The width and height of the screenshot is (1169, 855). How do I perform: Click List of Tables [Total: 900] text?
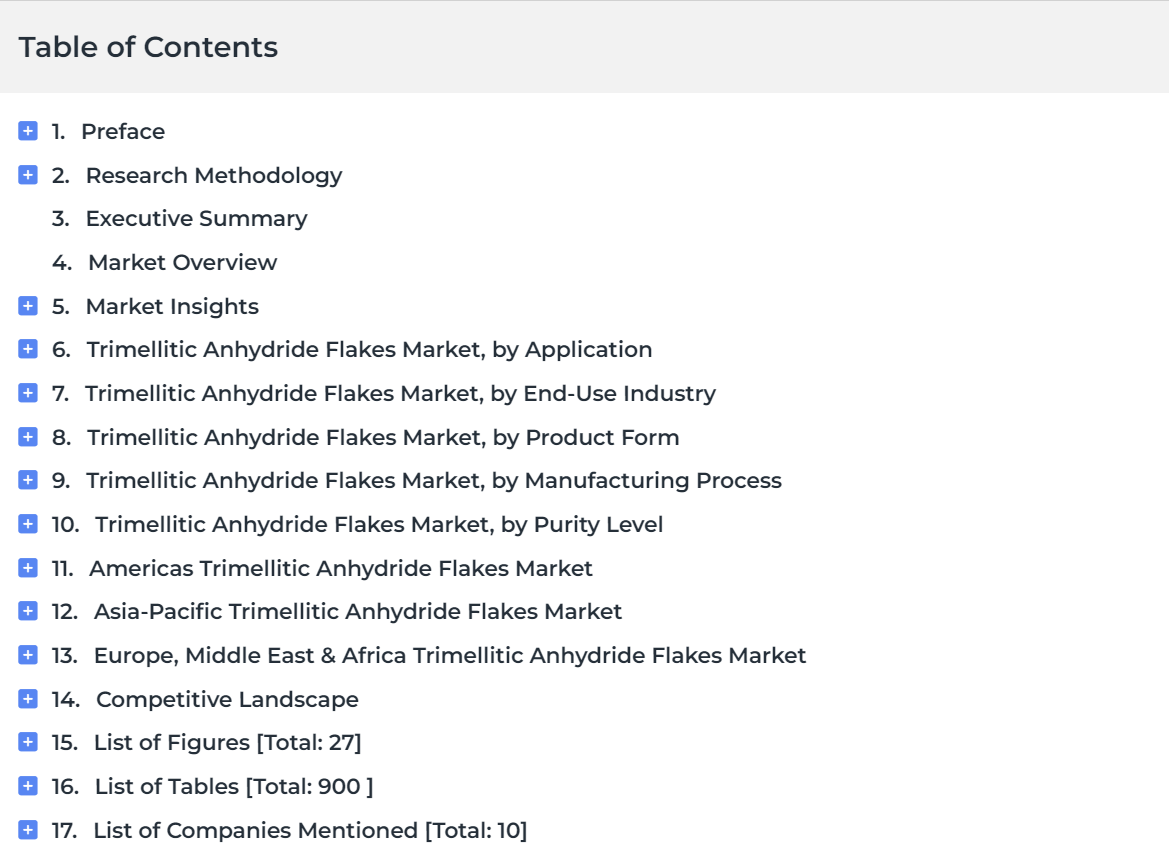234,786
